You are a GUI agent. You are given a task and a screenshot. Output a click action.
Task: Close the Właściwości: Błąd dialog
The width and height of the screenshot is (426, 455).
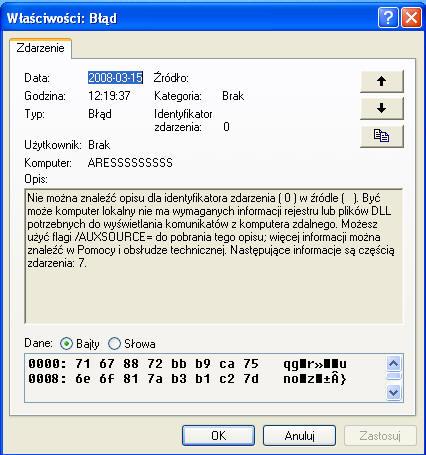coord(411,17)
